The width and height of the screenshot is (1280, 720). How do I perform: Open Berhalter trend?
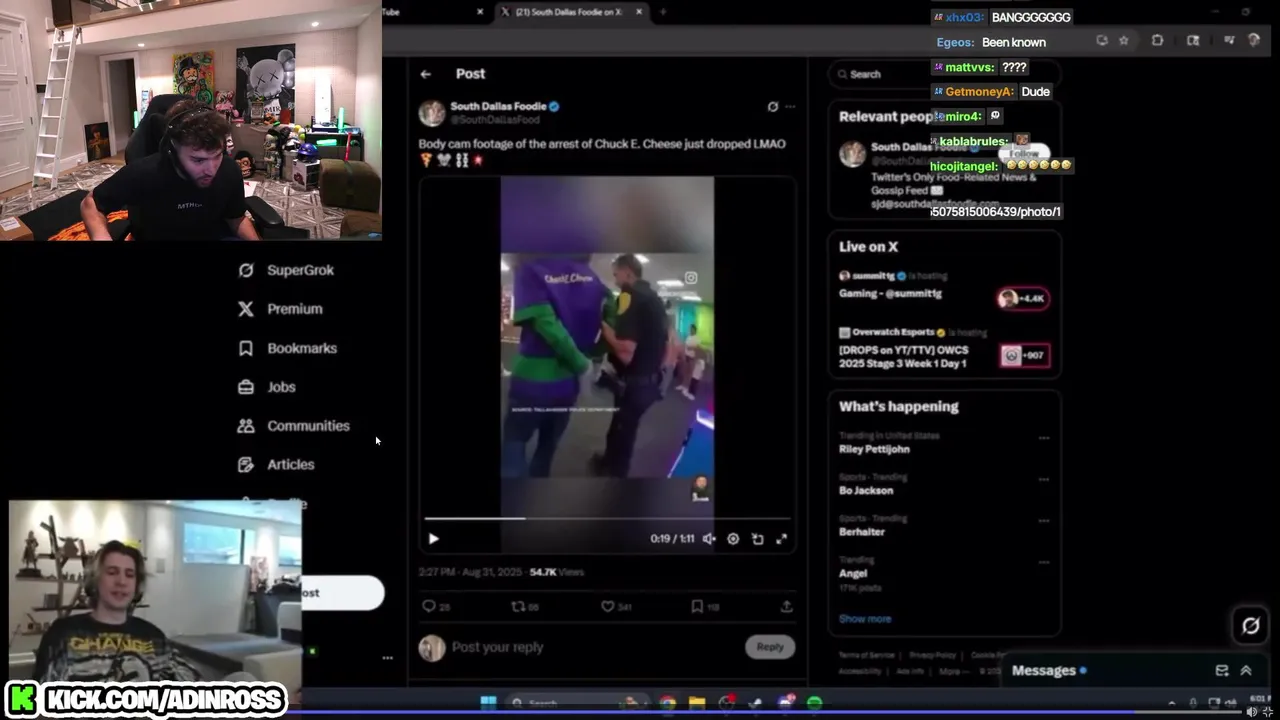(x=862, y=532)
